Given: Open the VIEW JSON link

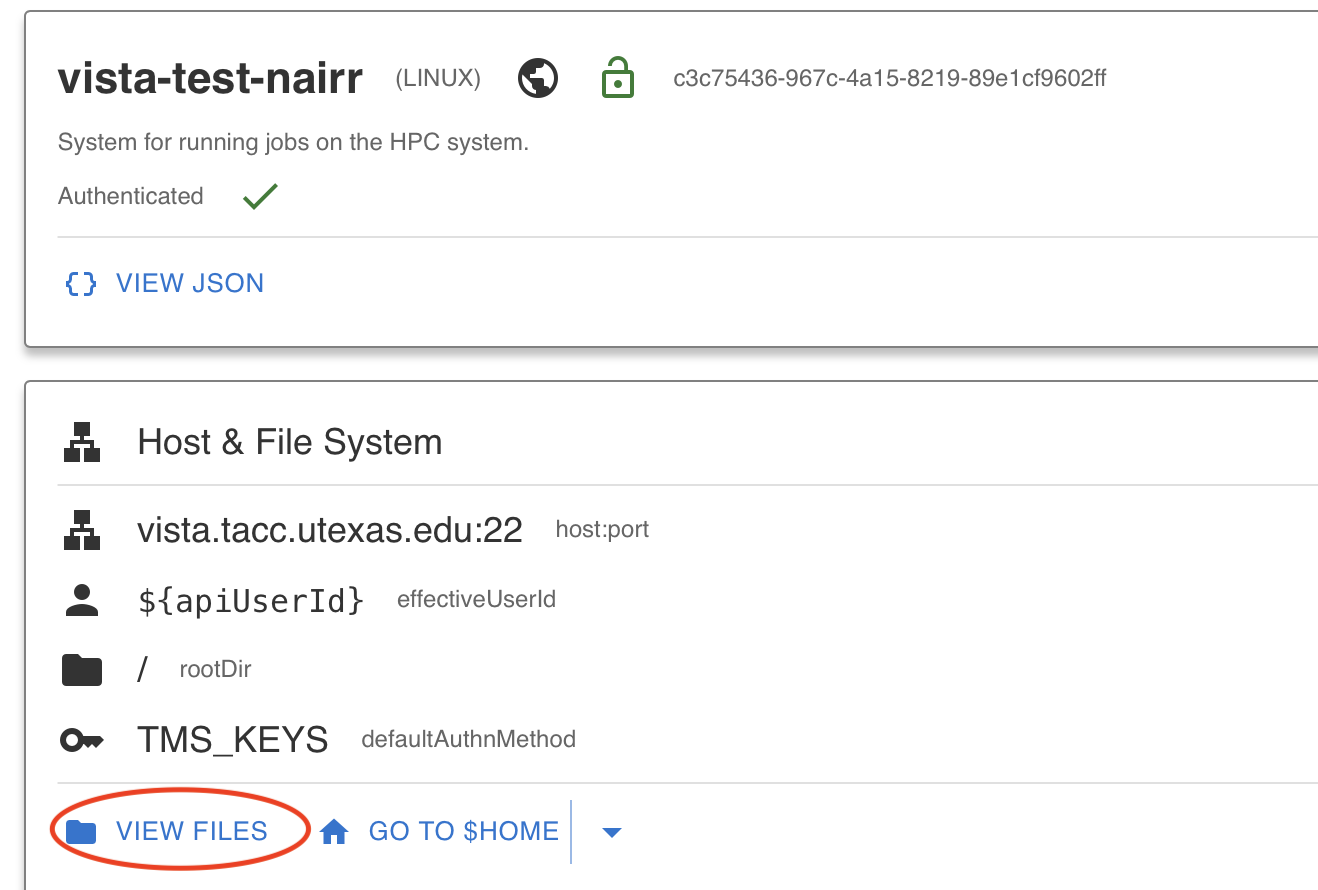Looking at the screenshot, I should click(165, 284).
